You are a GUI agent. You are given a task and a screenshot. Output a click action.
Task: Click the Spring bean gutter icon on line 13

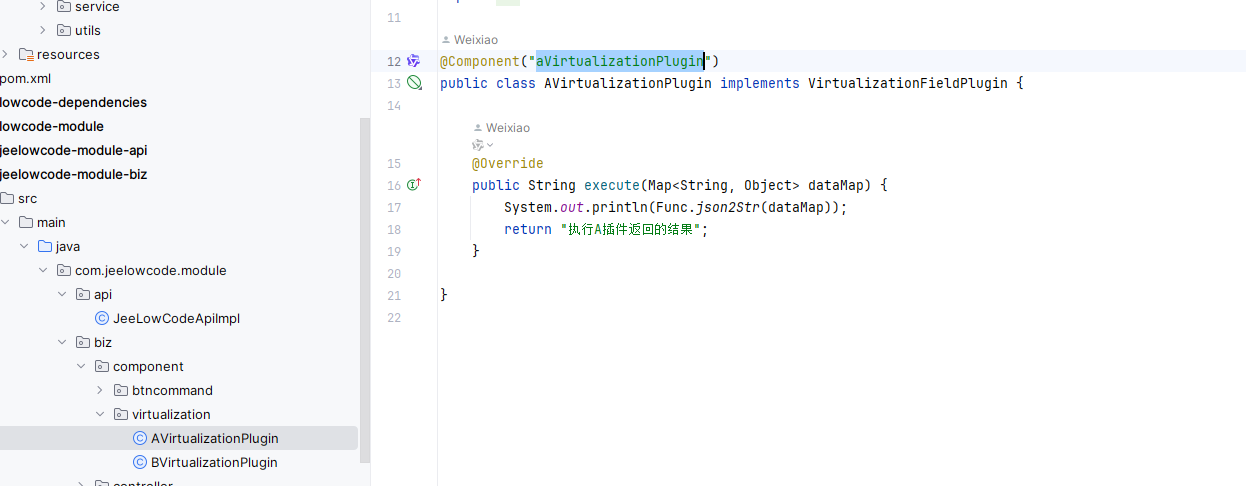tap(414, 83)
